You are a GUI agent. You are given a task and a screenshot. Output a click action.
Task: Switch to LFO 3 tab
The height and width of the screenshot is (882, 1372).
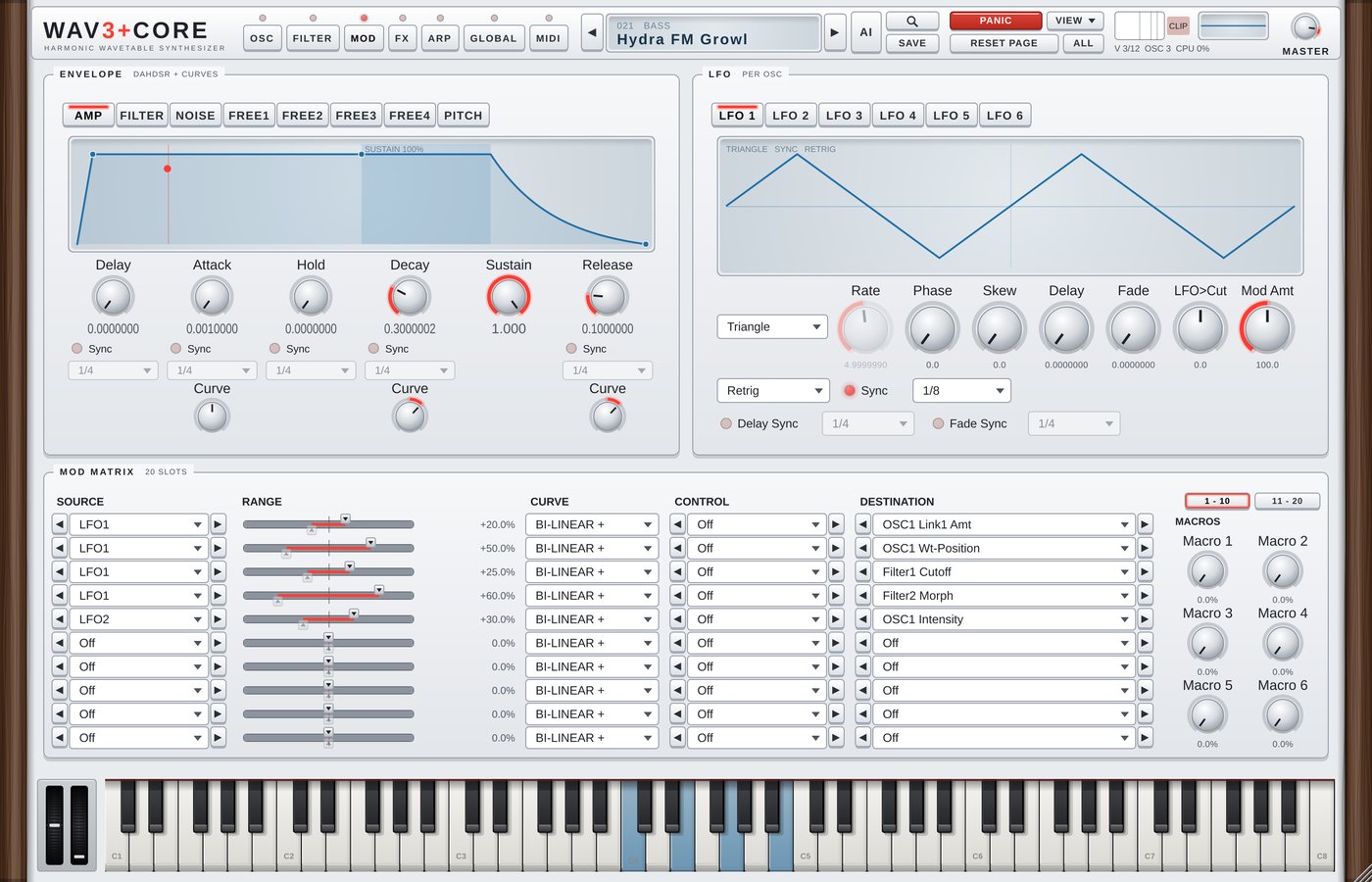[844, 116]
